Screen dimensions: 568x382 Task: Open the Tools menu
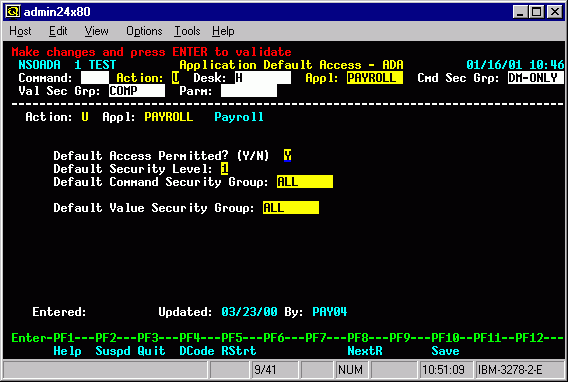point(187,32)
